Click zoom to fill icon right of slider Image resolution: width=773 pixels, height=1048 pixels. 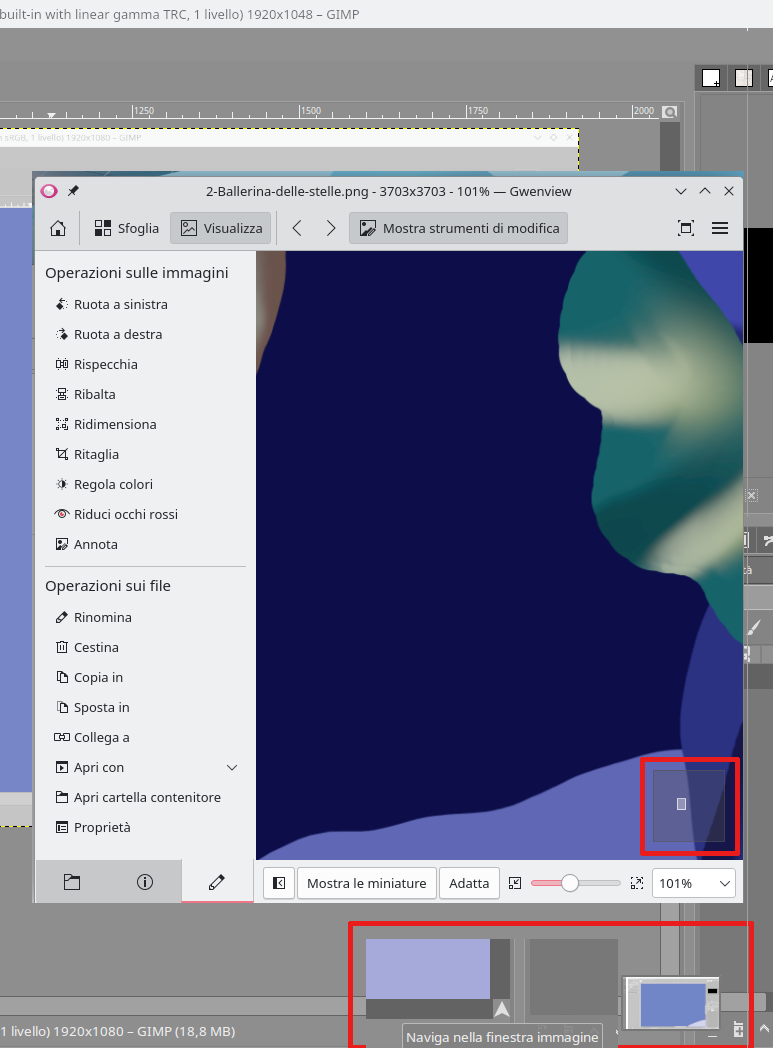636,883
